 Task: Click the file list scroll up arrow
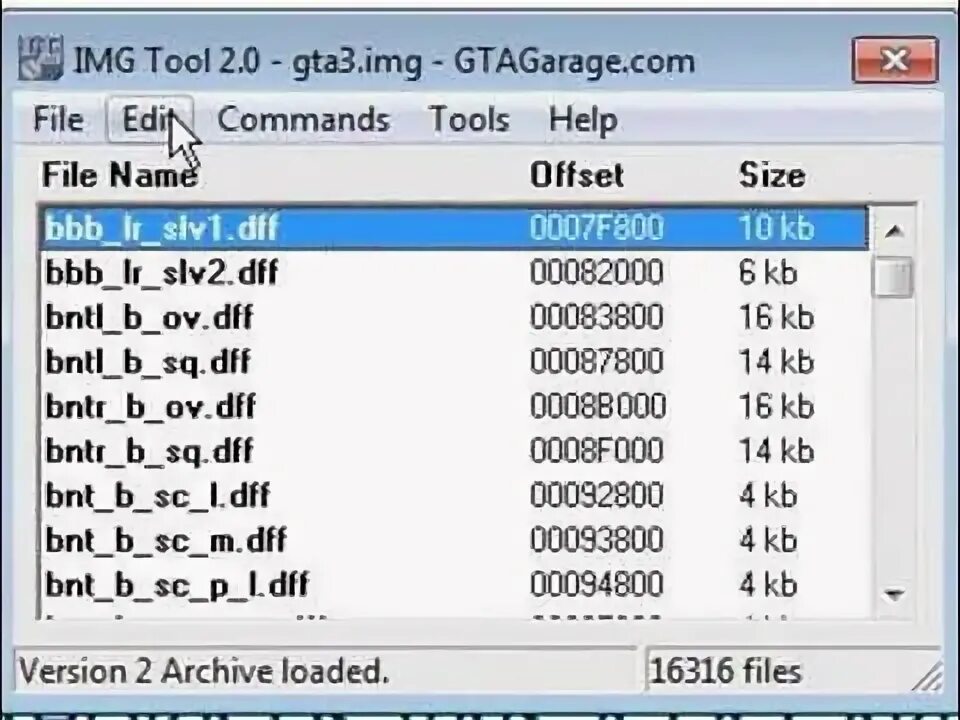click(x=894, y=231)
